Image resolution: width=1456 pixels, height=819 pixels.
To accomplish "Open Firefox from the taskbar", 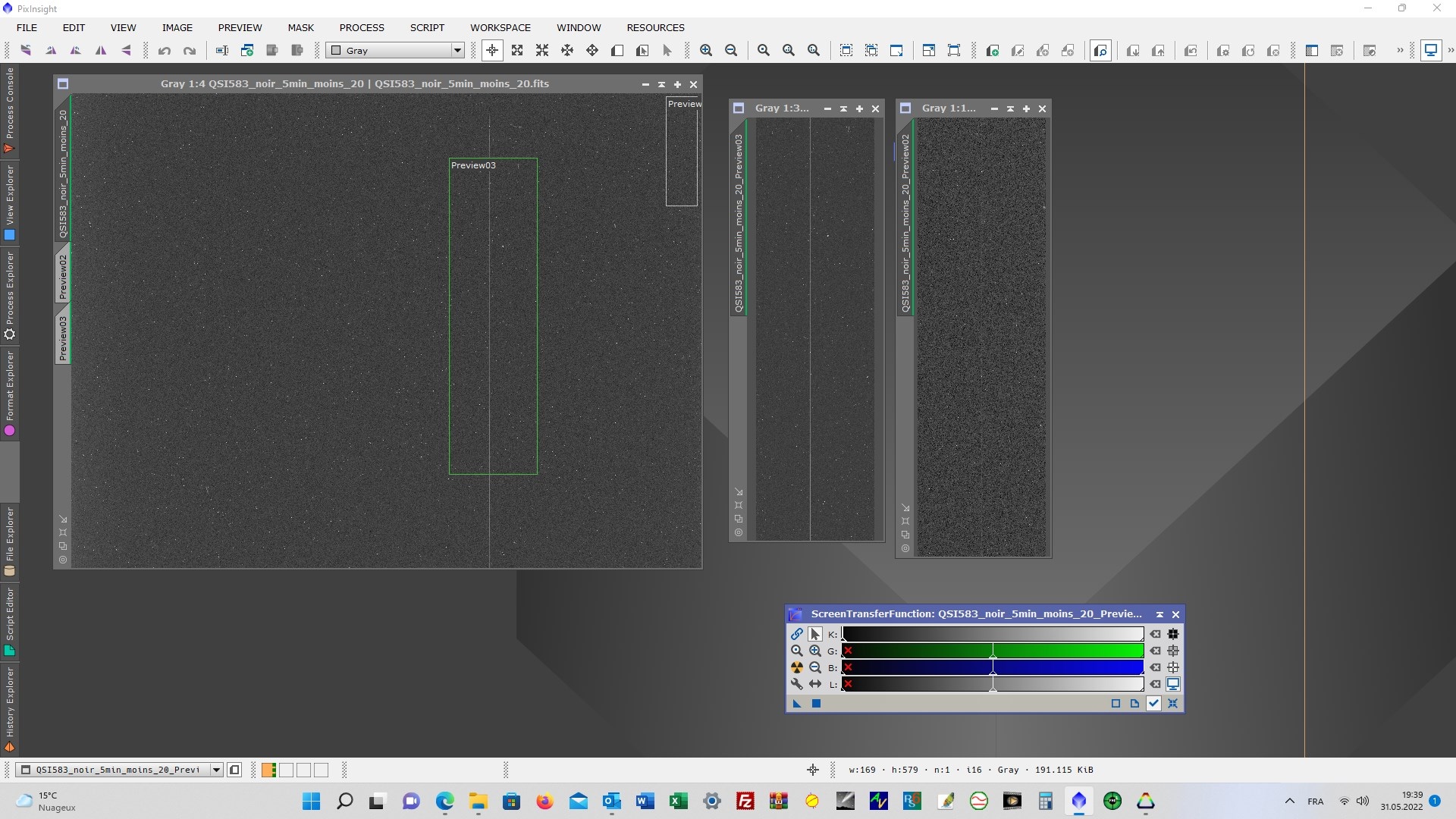I will 544,801.
